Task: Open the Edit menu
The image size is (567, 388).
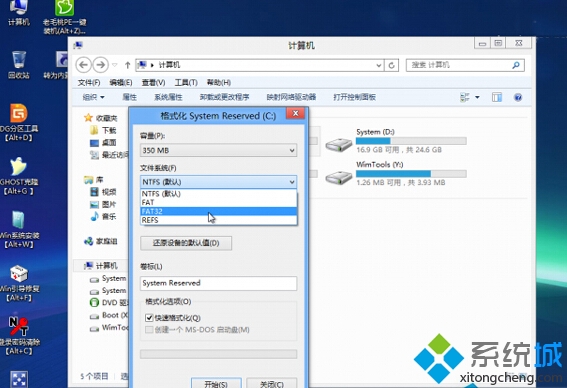Action: 121,82
